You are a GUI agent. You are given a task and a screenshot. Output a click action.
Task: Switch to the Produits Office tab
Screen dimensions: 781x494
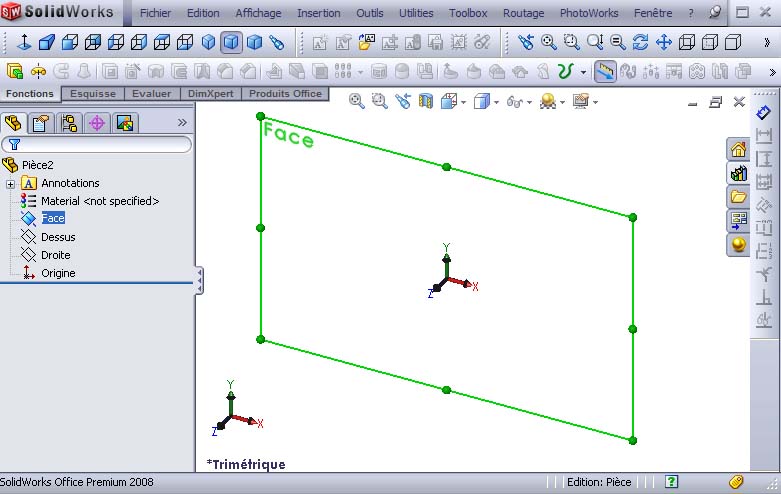[285, 94]
